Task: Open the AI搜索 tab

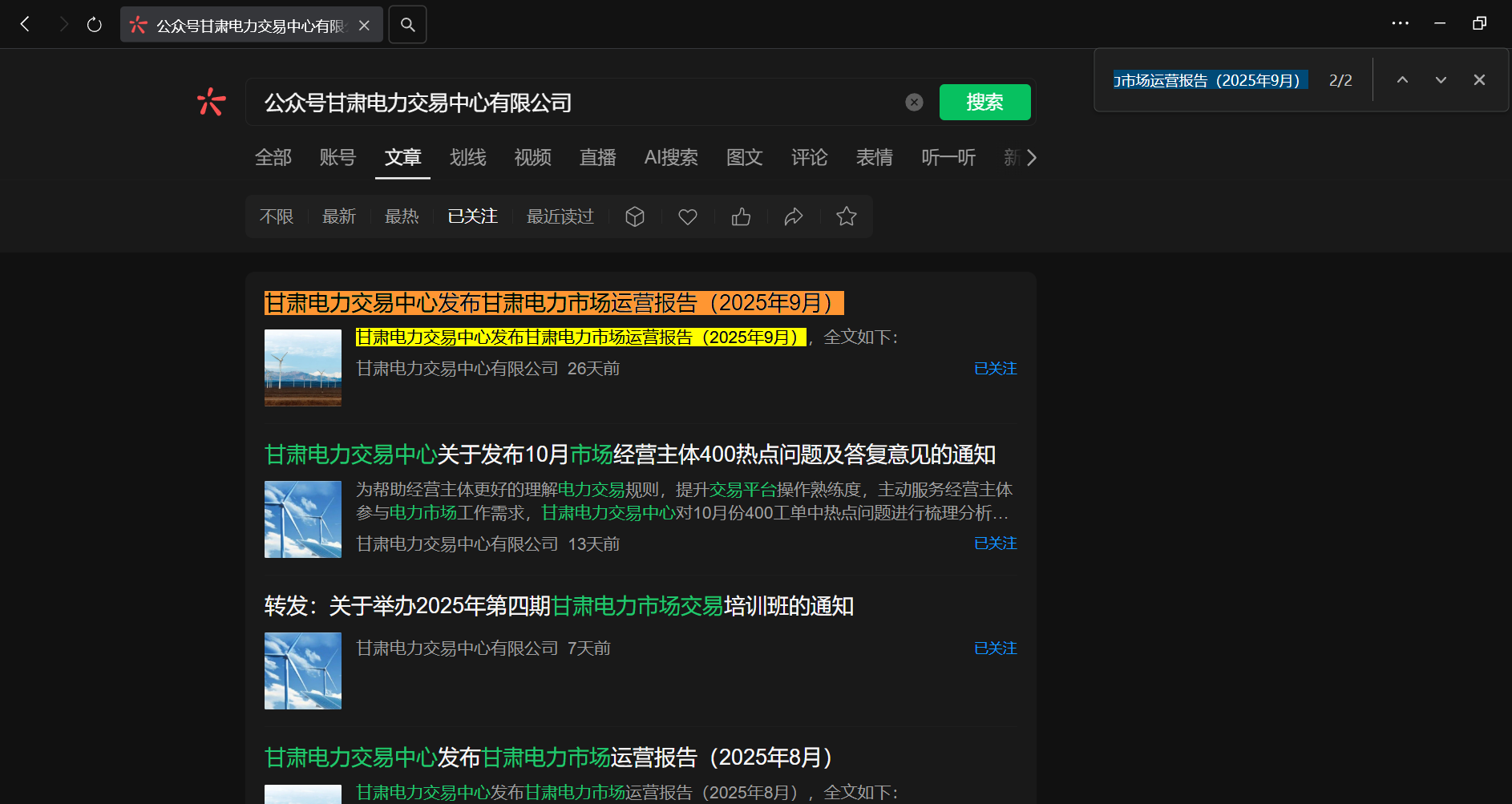Action: (x=671, y=157)
